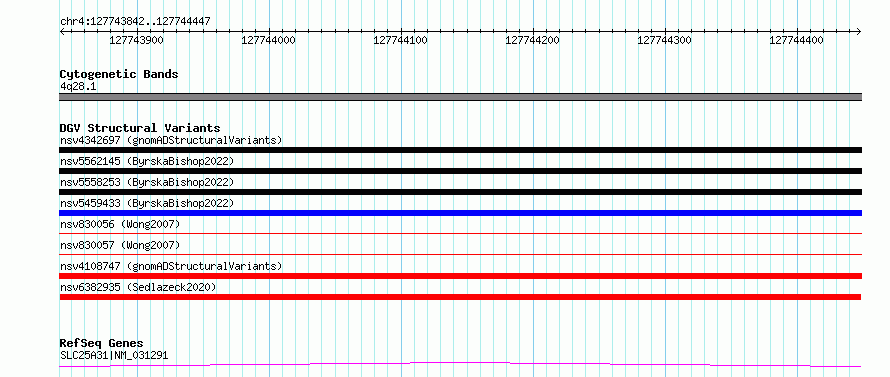The height and width of the screenshot is (377, 890).
Task: Click the black bar under nsv5558253
Action: click(460, 192)
